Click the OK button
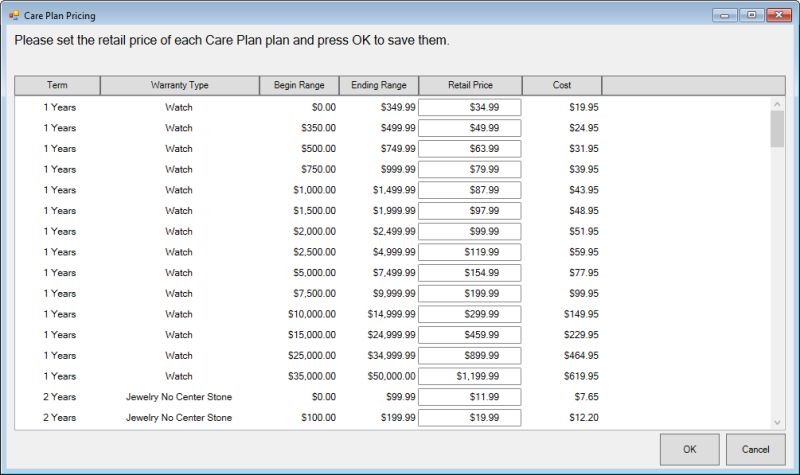The height and width of the screenshot is (475, 800). [689, 449]
